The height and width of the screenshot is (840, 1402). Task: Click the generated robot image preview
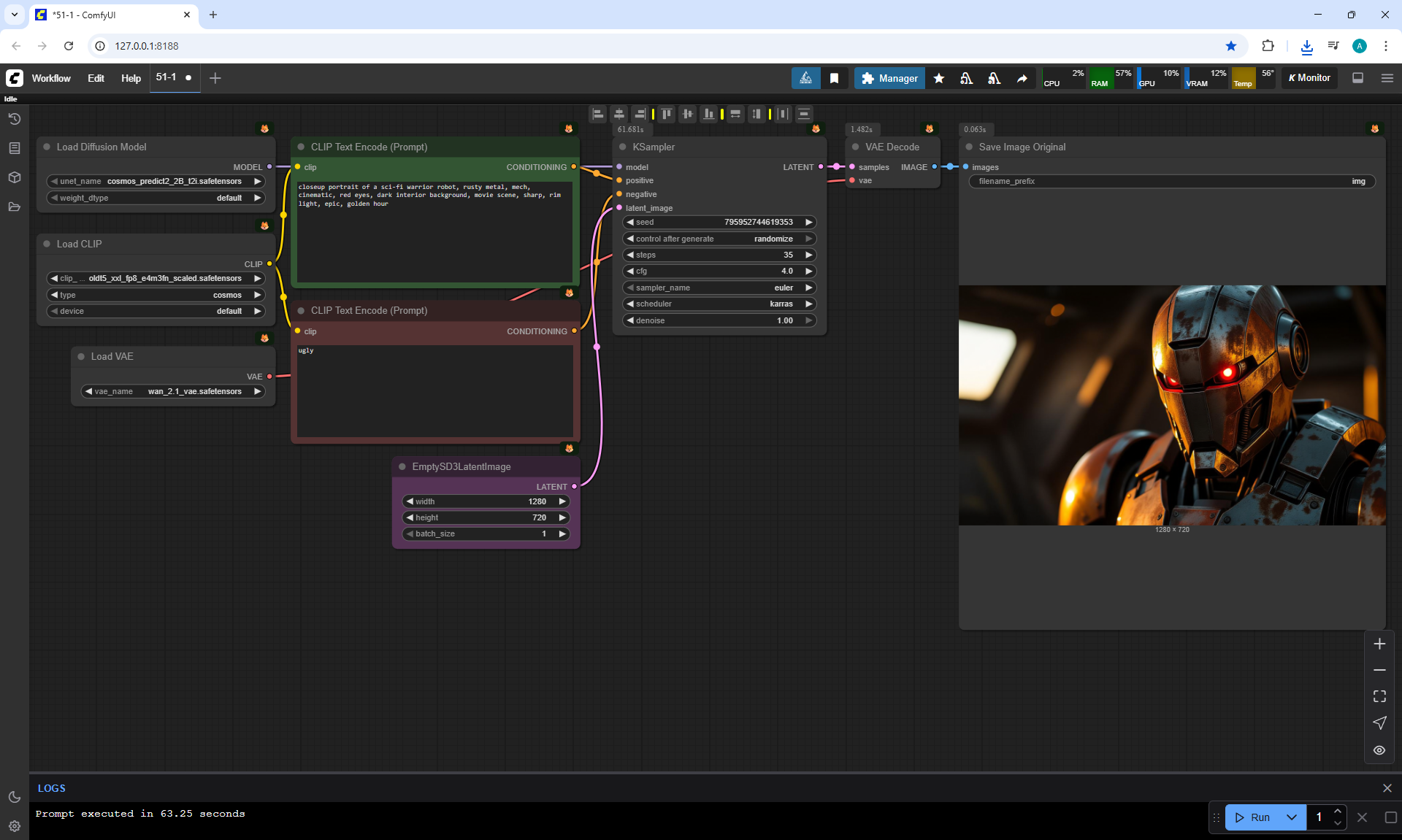click(x=1171, y=405)
